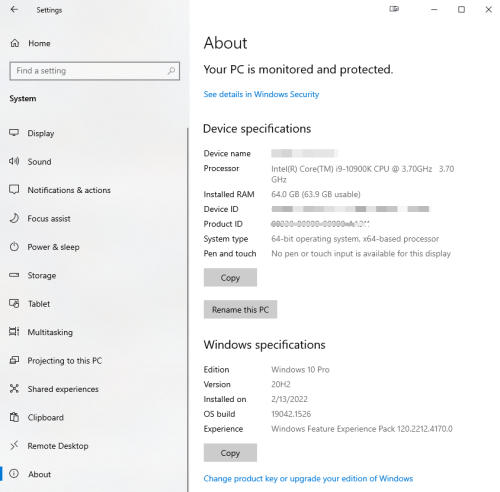This screenshot has height=492, width=500.
Task: Click the Windows 10 Pro edition value
Action: [x=300, y=370]
